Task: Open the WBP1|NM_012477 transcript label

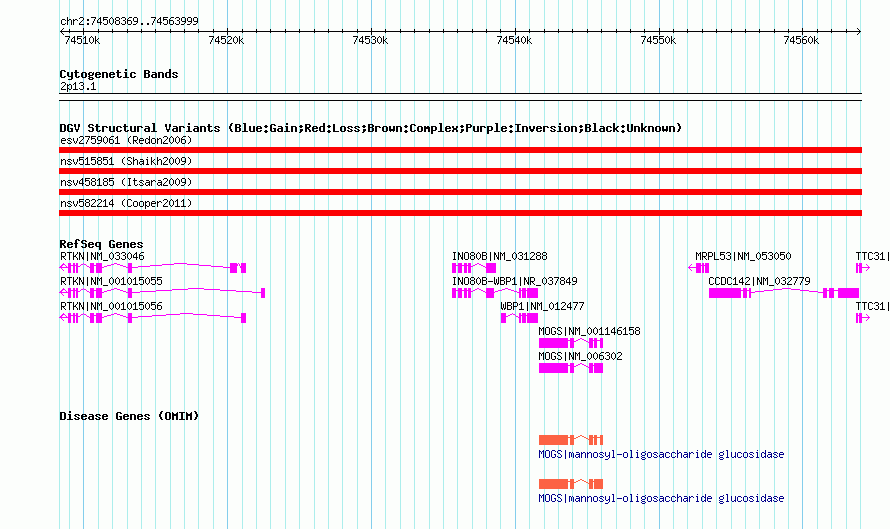Action: pos(542,306)
